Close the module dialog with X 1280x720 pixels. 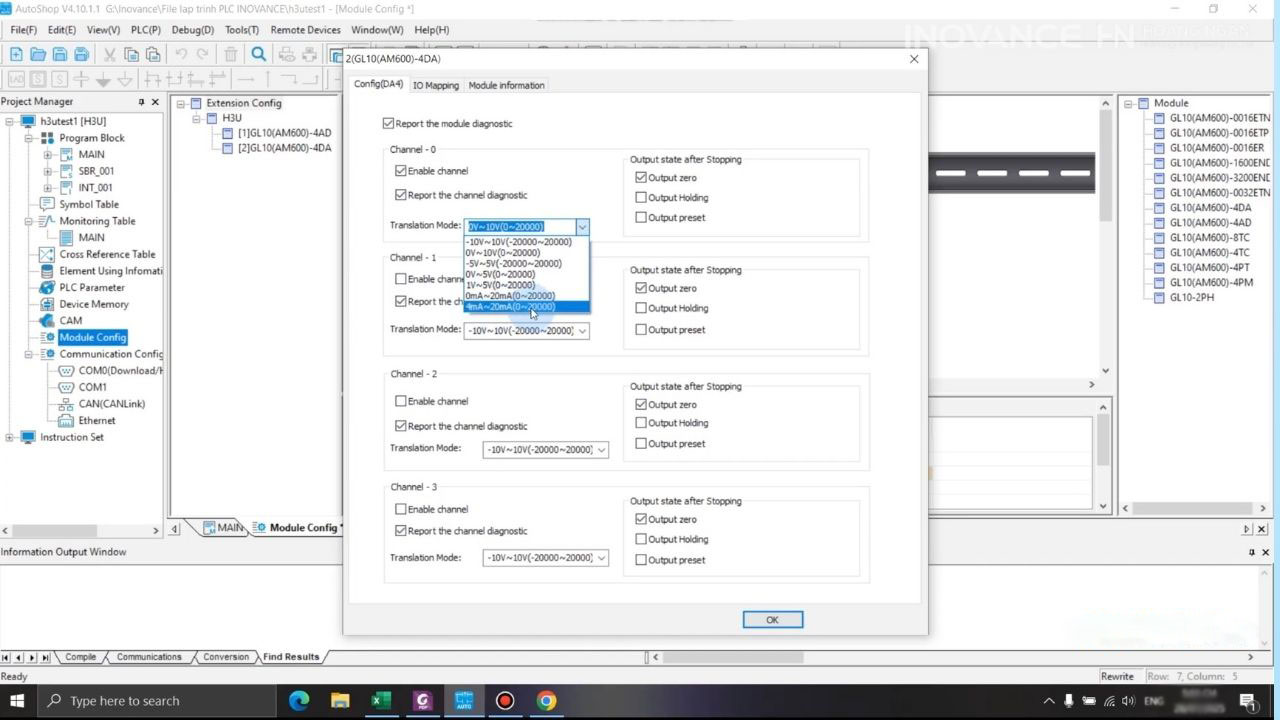(913, 59)
